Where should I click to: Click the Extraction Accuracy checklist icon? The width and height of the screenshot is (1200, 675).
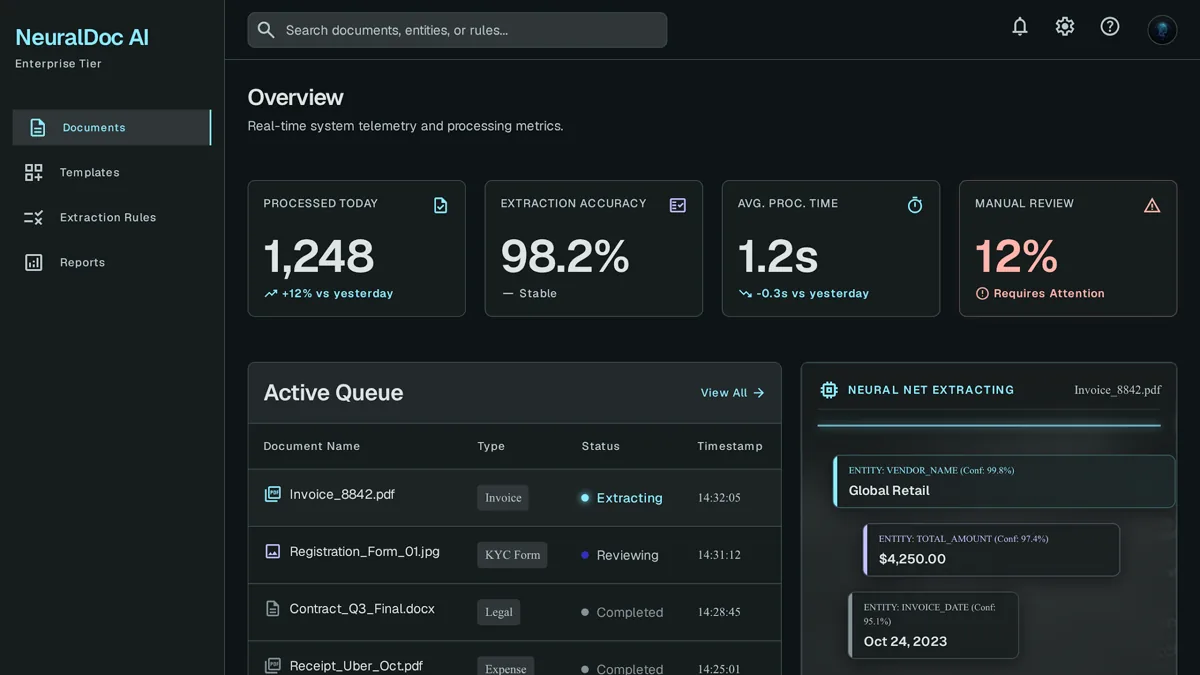[x=678, y=205]
